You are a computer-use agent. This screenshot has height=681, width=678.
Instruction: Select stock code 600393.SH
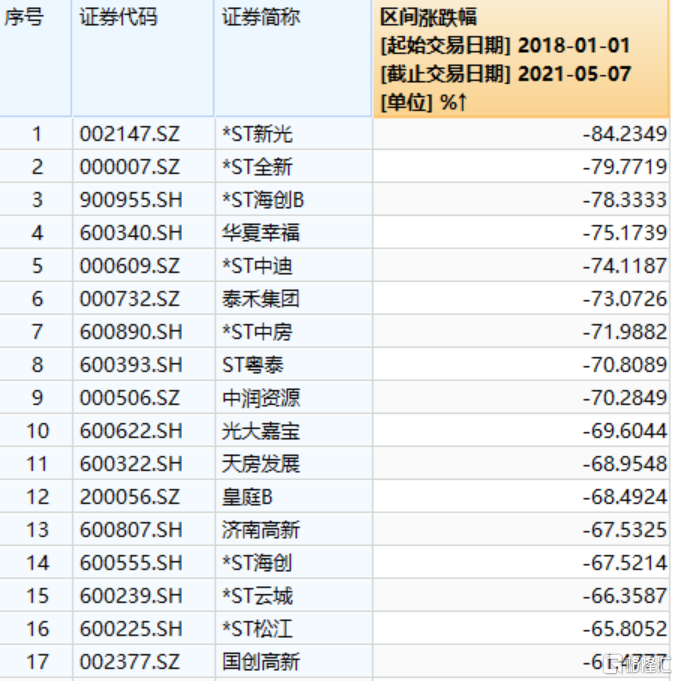click(131, 365)
